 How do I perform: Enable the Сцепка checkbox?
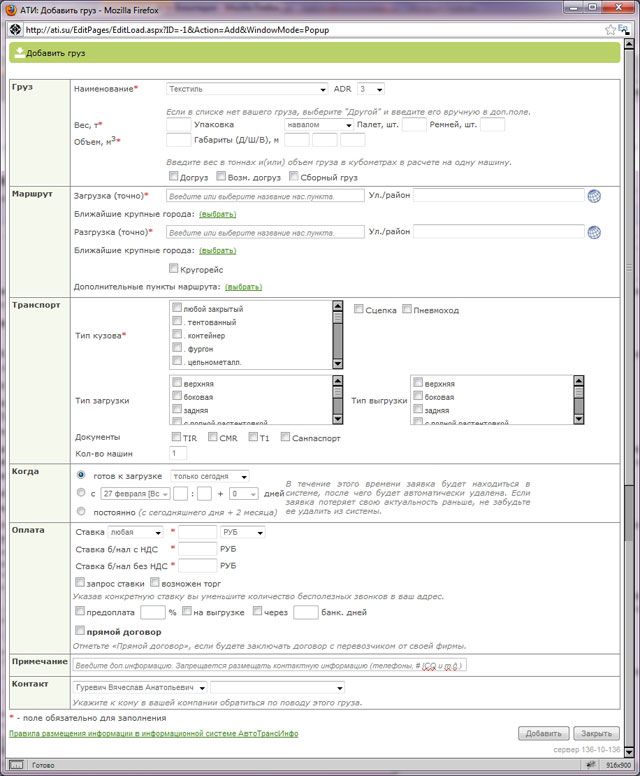(359, 309)
